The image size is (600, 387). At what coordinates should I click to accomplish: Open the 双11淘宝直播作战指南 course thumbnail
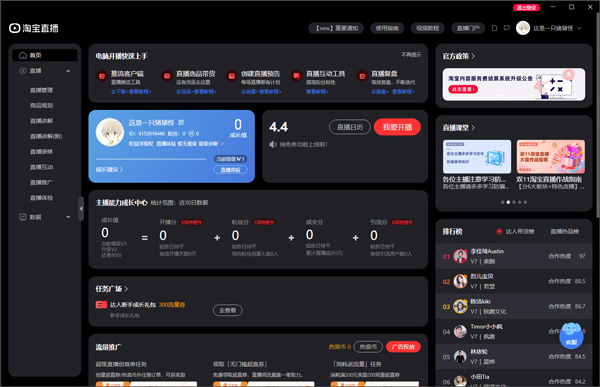click(x=551, y=157)
